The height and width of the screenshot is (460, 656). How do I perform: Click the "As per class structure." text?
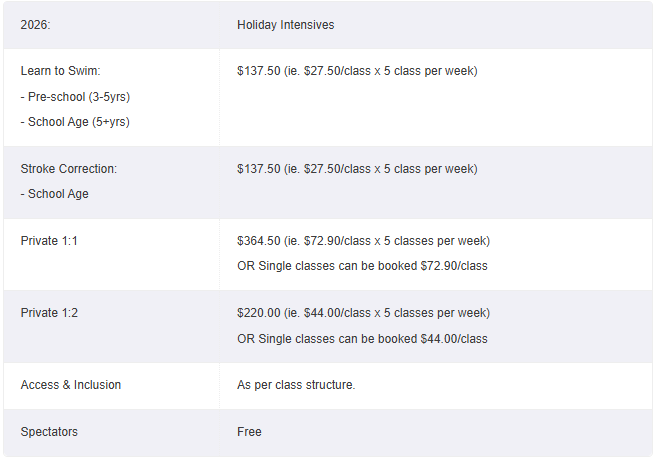(x=296, y=385)
